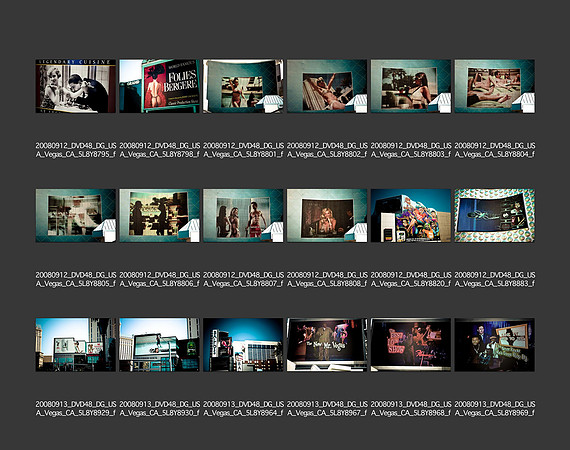Select the blue-sky building thumbnail 5L8Y8964
The width and height of the screenshot is (570, 450).
[243, 345]
